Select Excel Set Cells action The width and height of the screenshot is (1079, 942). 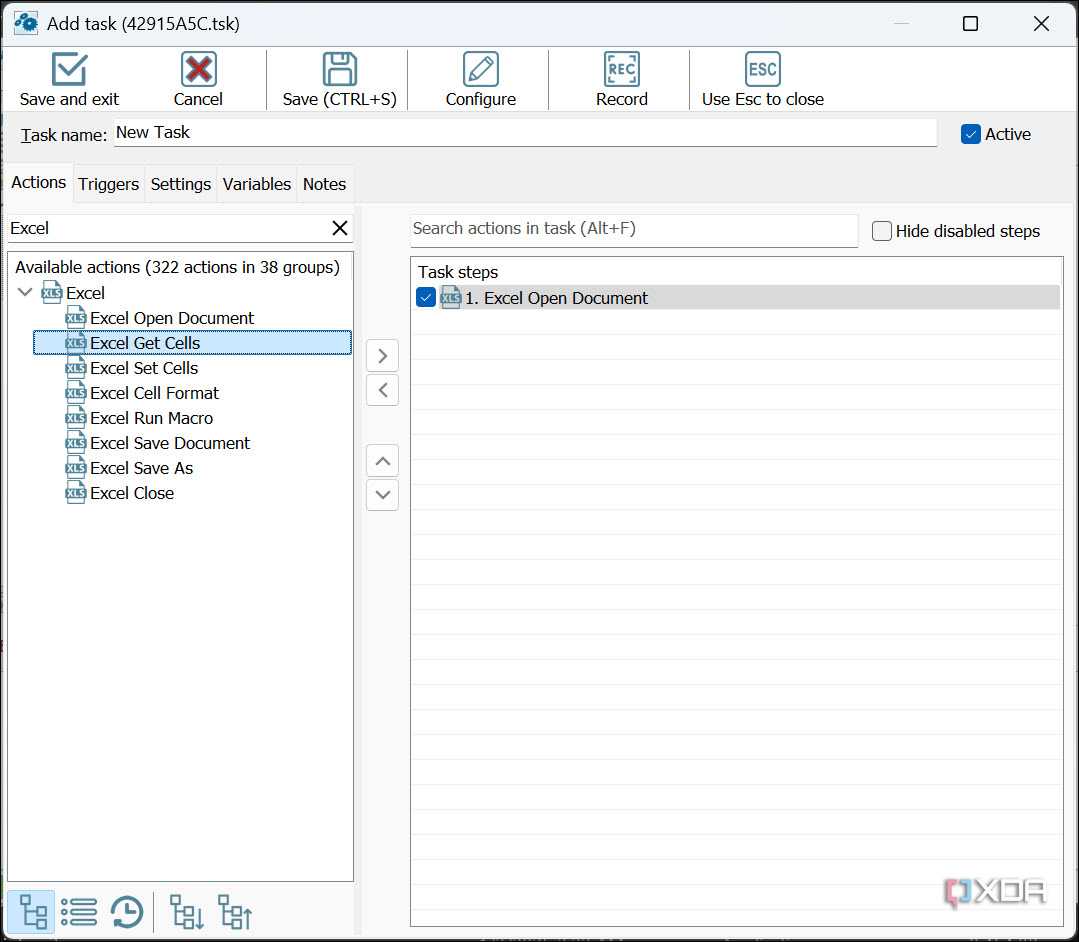pyautogui.click(x=144, y=368)
